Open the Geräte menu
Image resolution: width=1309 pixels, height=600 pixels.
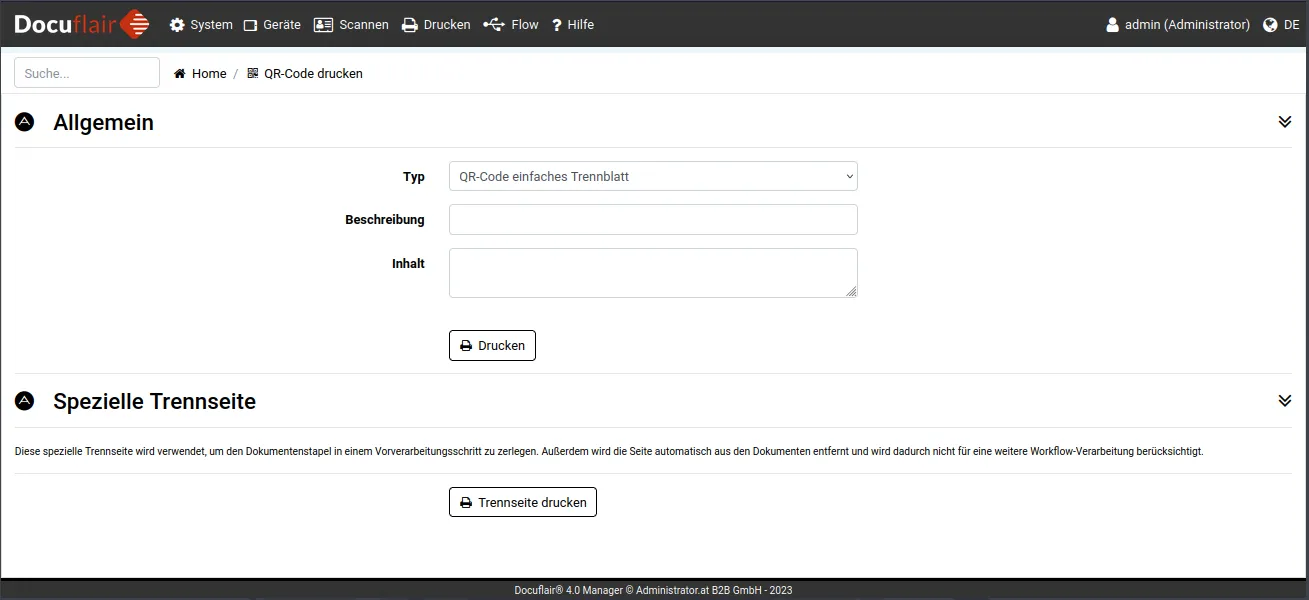pyautogui.click(x=272, y=25)
